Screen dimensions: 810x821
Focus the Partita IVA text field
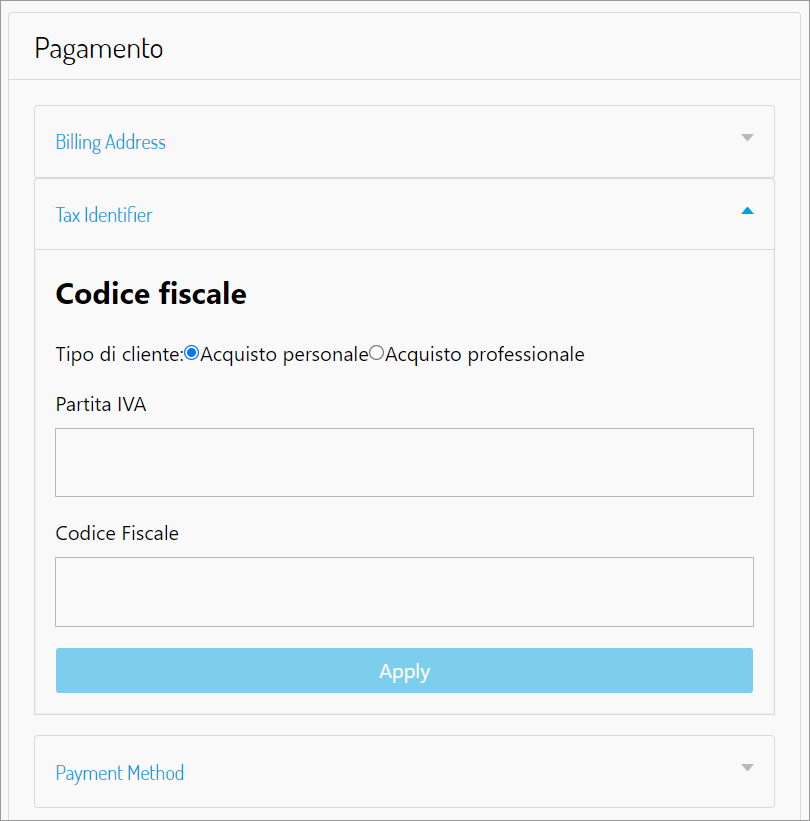pos(404,462)
